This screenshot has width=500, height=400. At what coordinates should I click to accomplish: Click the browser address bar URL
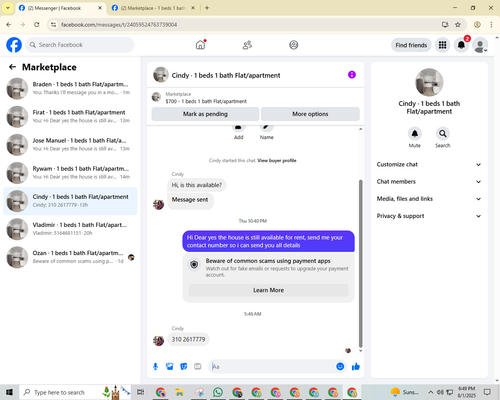click(x=119, y=25)
